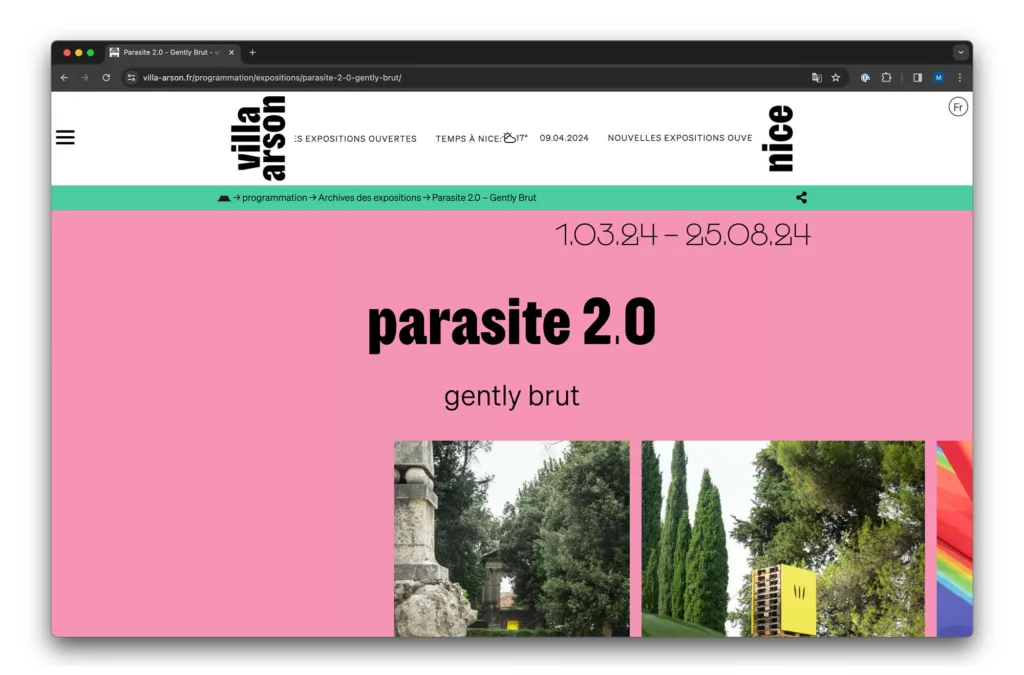The width and height of the screenshot is (1024, 675).
Task: Expand the tab search dropdown arrow
Action: coord(960,52)
